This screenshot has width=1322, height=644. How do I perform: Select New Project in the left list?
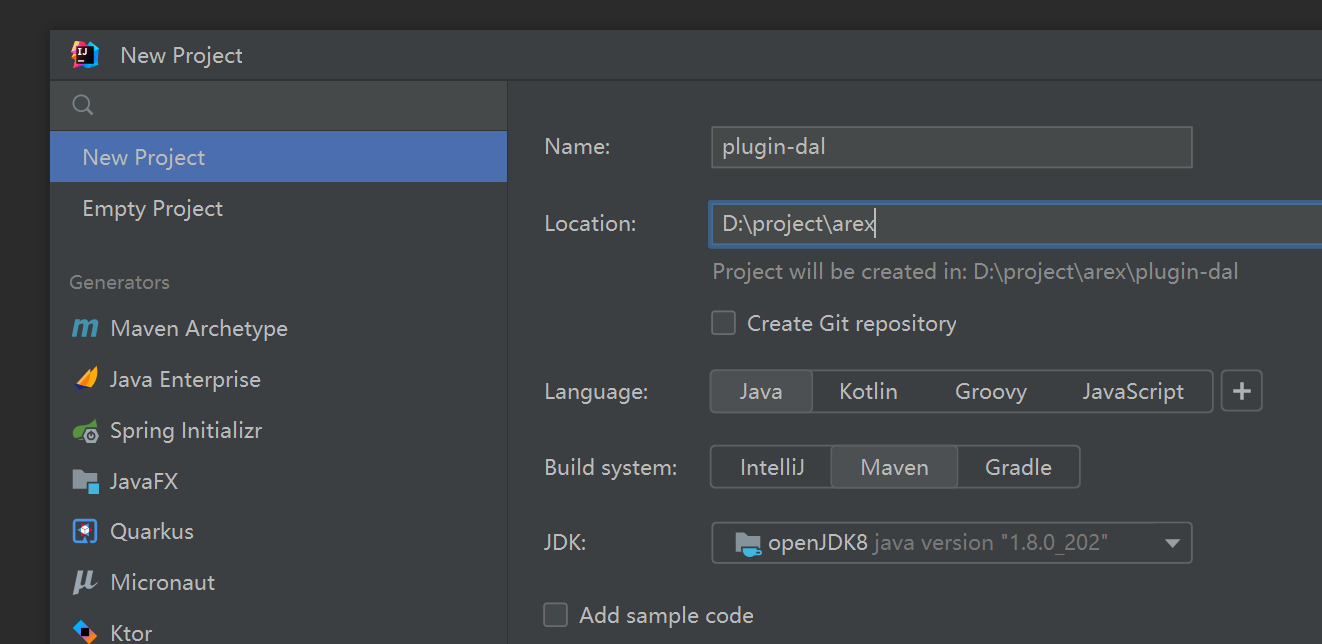278,157
